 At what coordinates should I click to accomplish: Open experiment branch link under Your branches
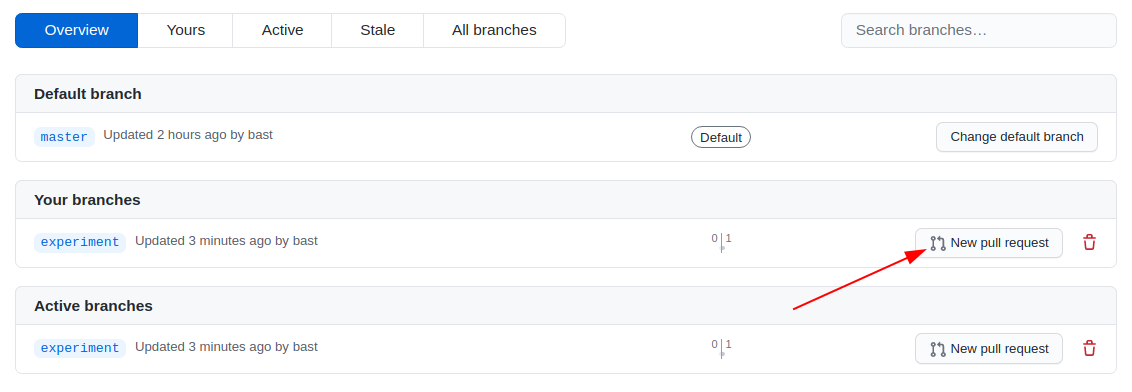tap(80, 243)
